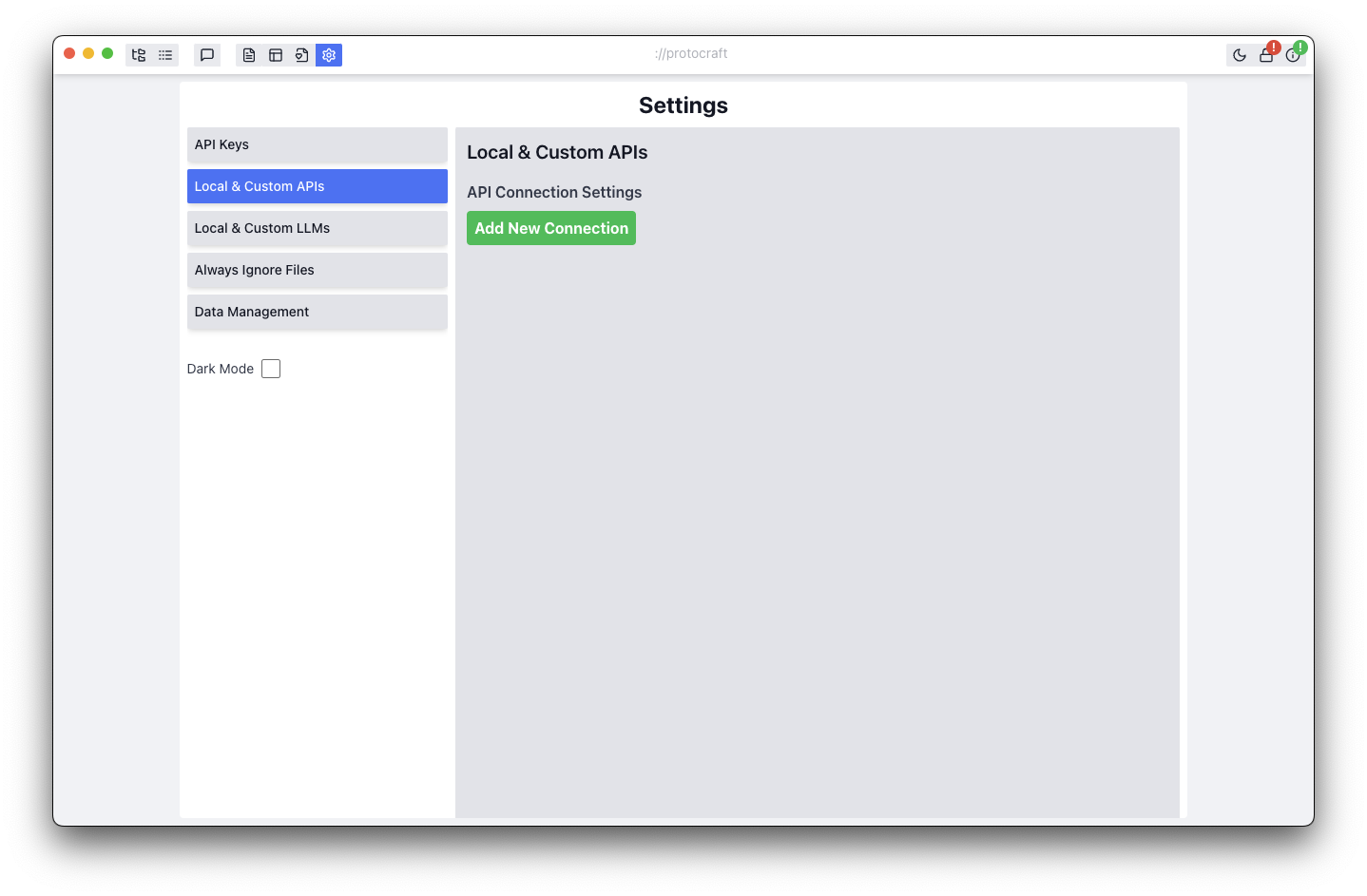Image resolution: width=1367 pixels, height=896 pixels.
Task: Select the Local & Custom APIs tab
Action: tap(317, 186)
